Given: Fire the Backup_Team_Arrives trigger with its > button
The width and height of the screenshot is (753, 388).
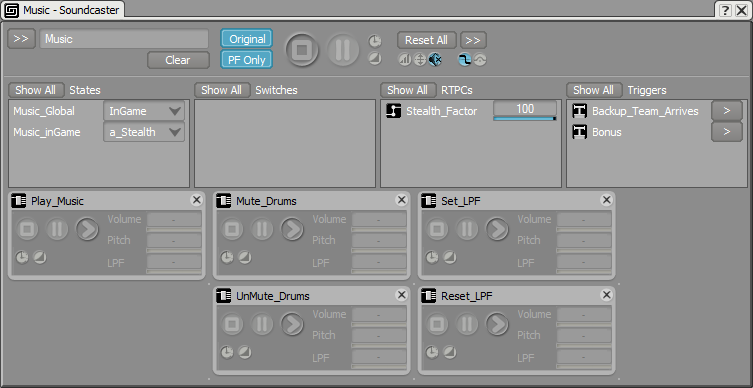Looking at the screenshot, I should click(x=727, y=111).
